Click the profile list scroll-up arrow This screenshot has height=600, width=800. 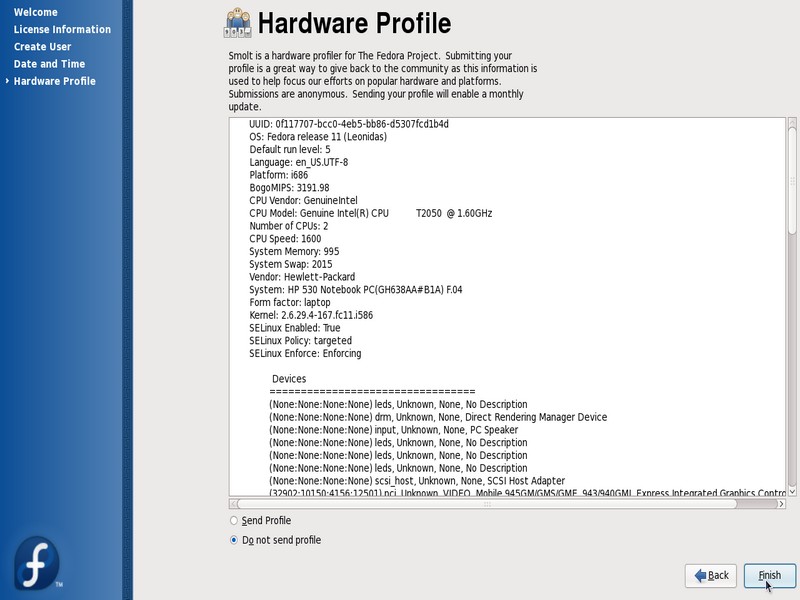(792, 123)
